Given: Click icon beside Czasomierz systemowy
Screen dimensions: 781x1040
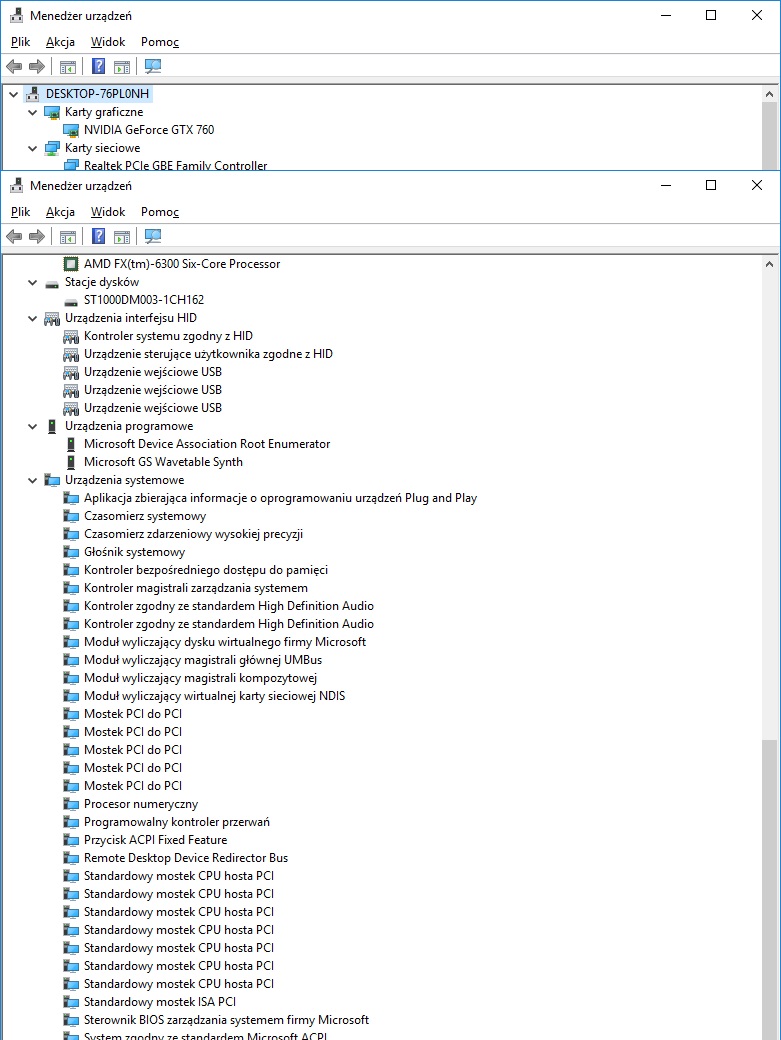Looking at the screenshot, I should (71, 516).
